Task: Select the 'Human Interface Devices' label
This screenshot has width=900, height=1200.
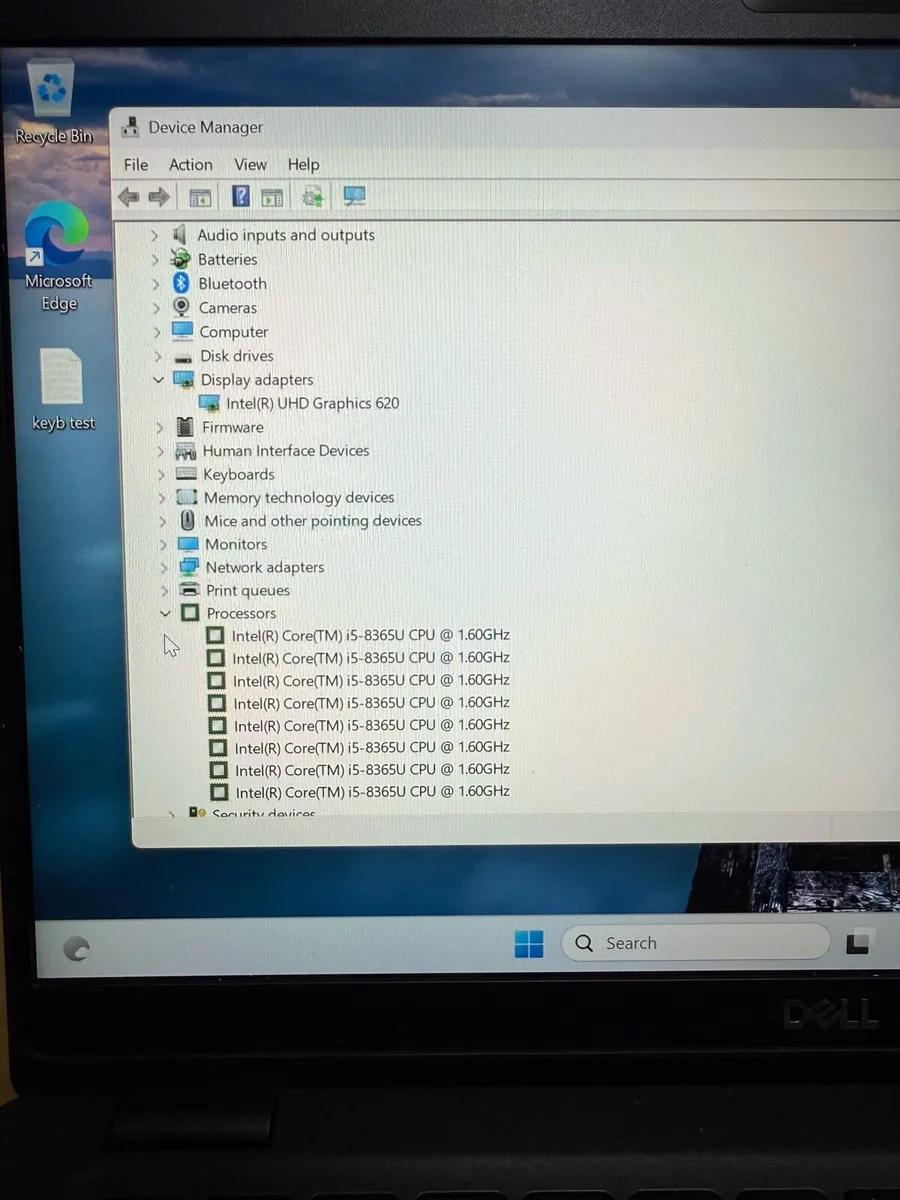Action: (286, 451)
